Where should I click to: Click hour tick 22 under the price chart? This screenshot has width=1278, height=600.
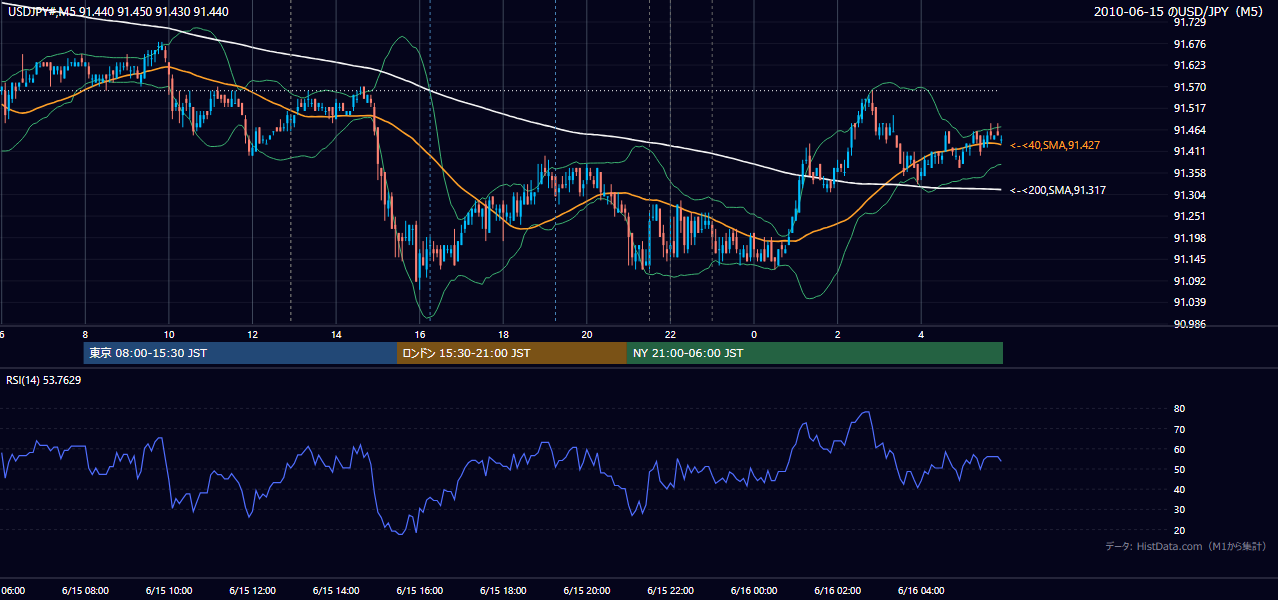pyautogui.click(x=670, y=334)
